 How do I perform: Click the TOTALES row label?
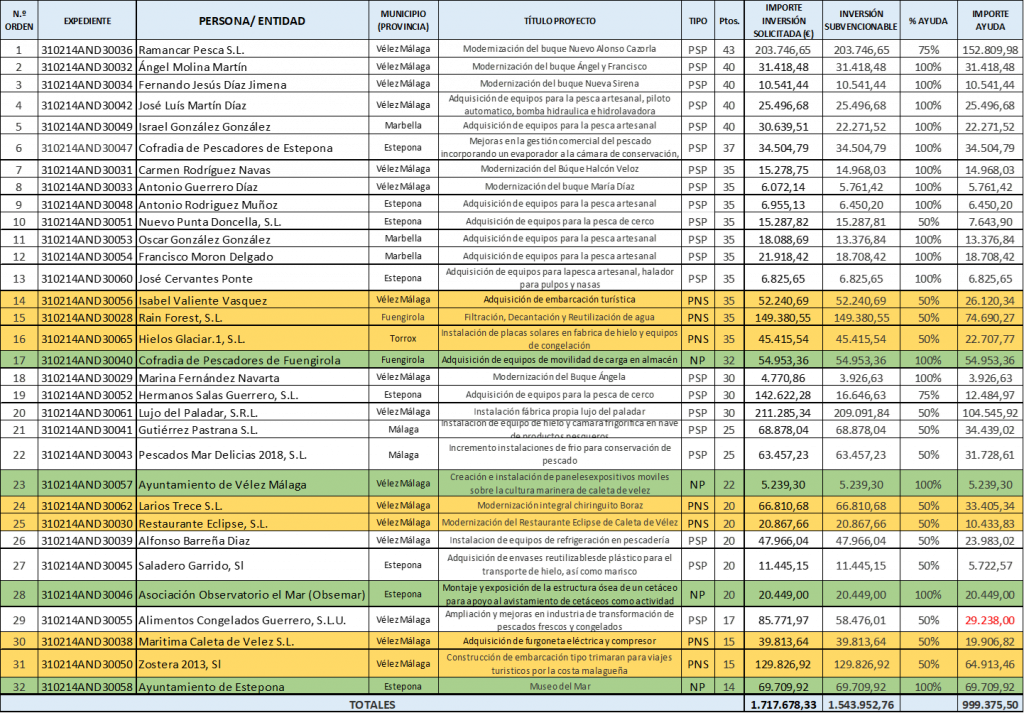371,704
